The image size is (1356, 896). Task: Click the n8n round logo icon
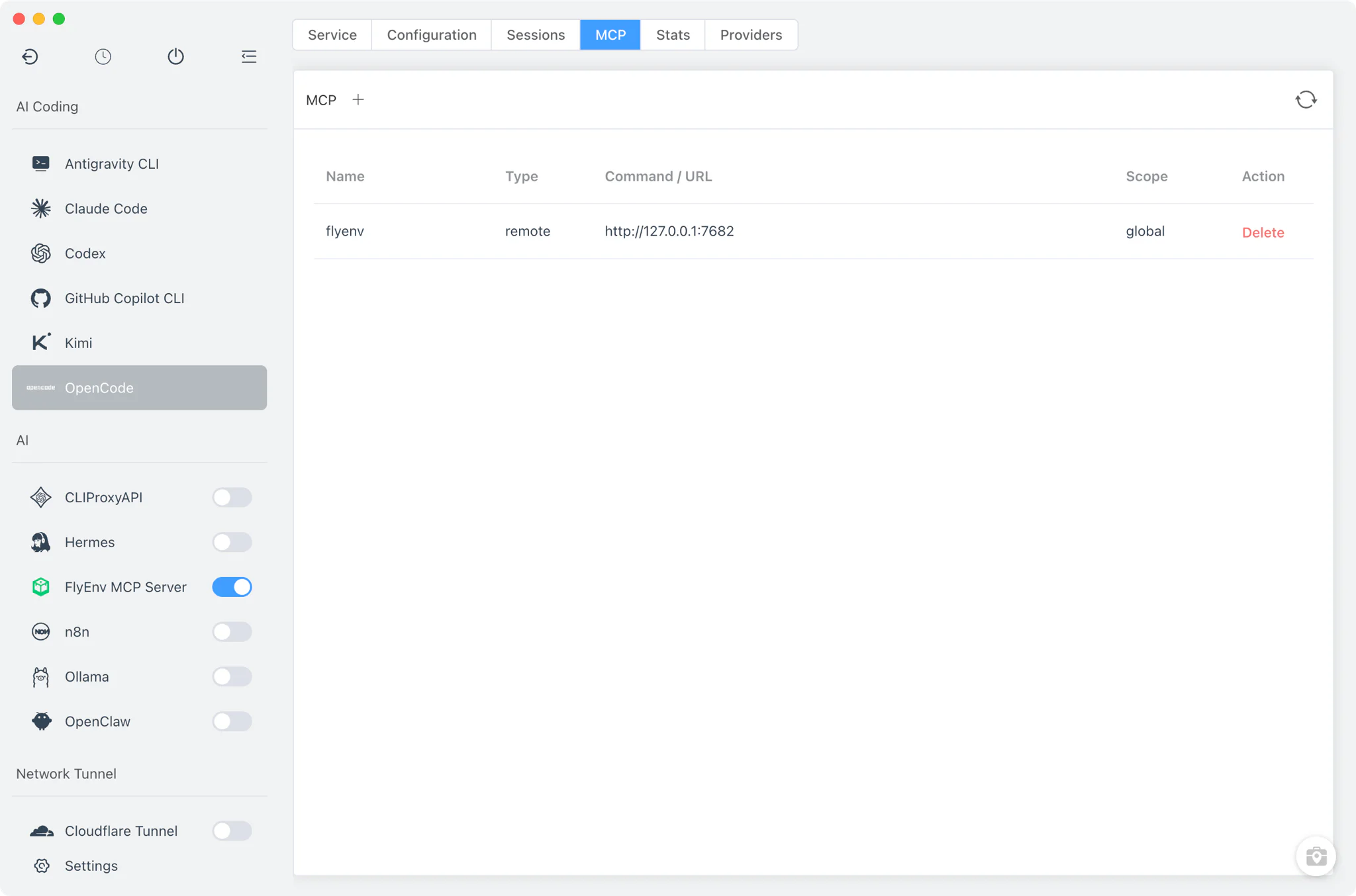[x=41, y=632]
